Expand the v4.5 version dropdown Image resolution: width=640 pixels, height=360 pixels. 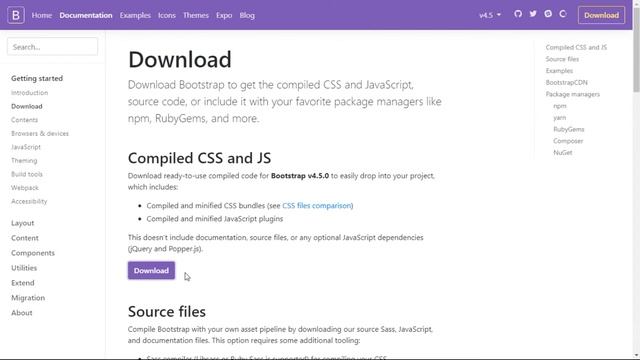(x=490, y=15)
